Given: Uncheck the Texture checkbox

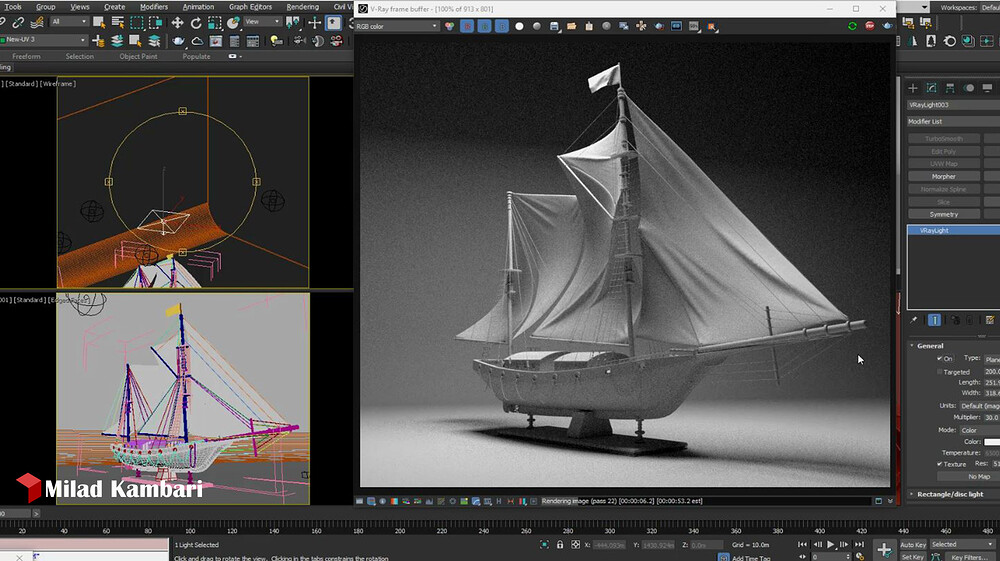Looking at the screenshot, I should (x=939, y=463).
